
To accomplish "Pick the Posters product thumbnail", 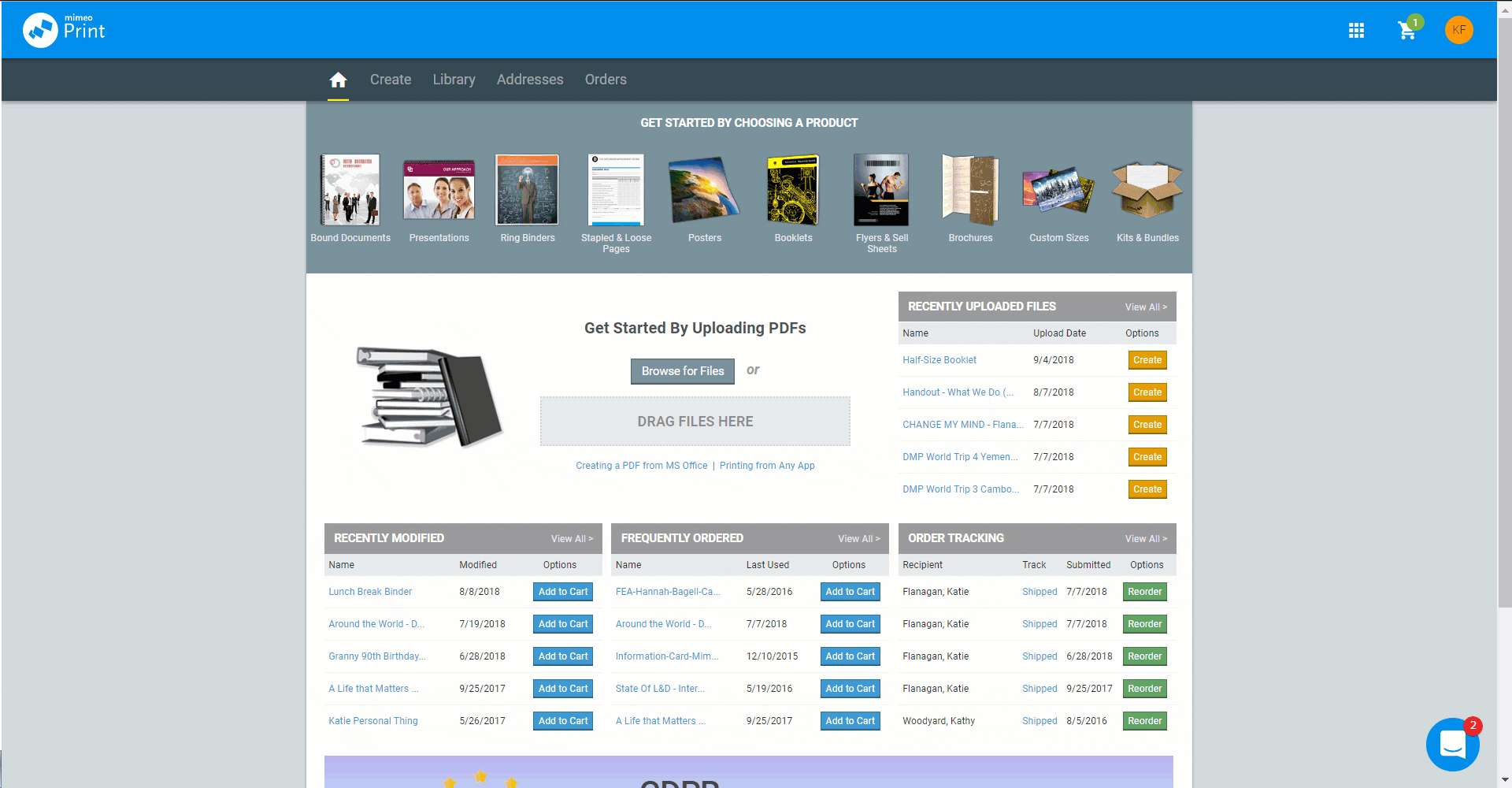I will coord(704,191).
